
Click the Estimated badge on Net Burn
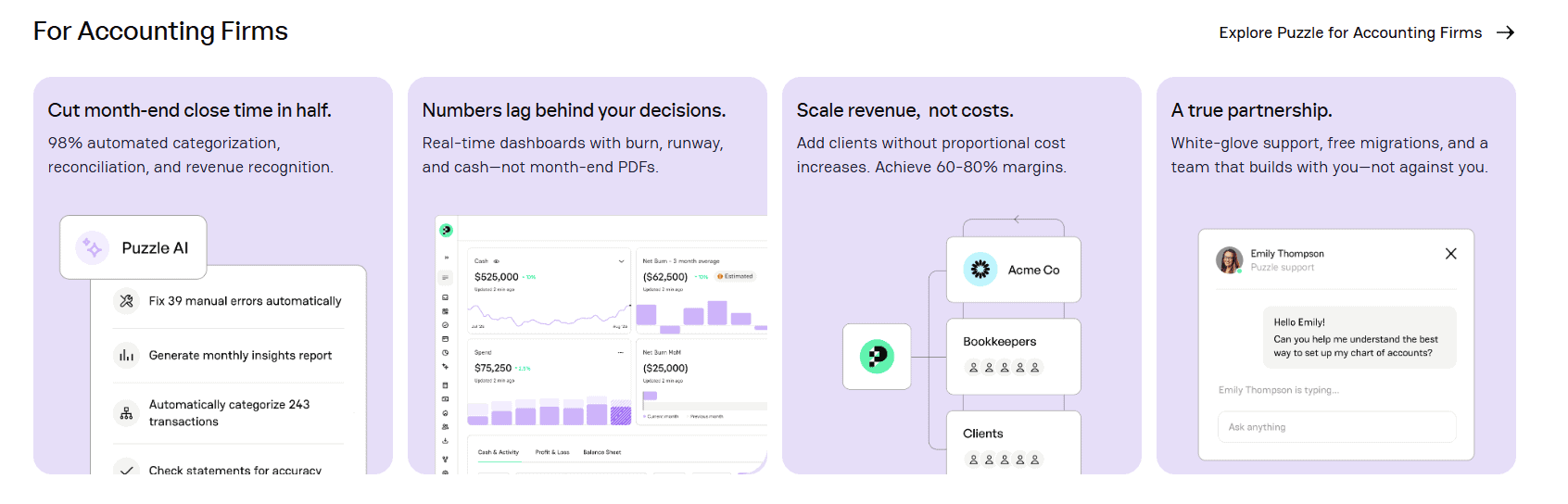(735, 276)
